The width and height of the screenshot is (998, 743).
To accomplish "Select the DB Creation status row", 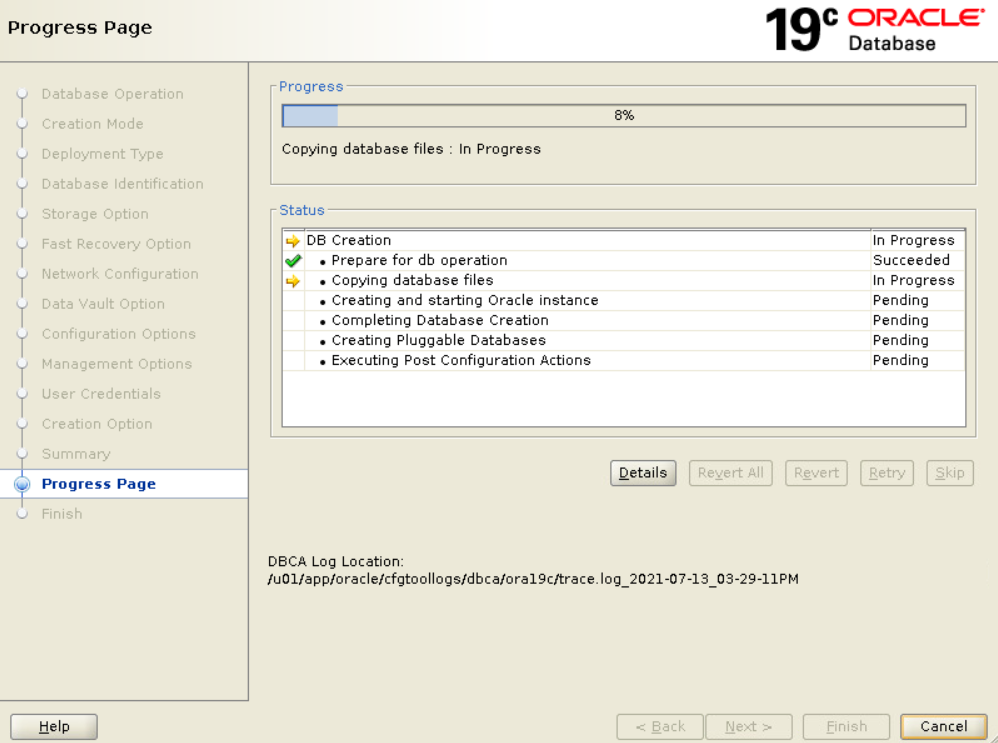I will [x=624, y=241].
